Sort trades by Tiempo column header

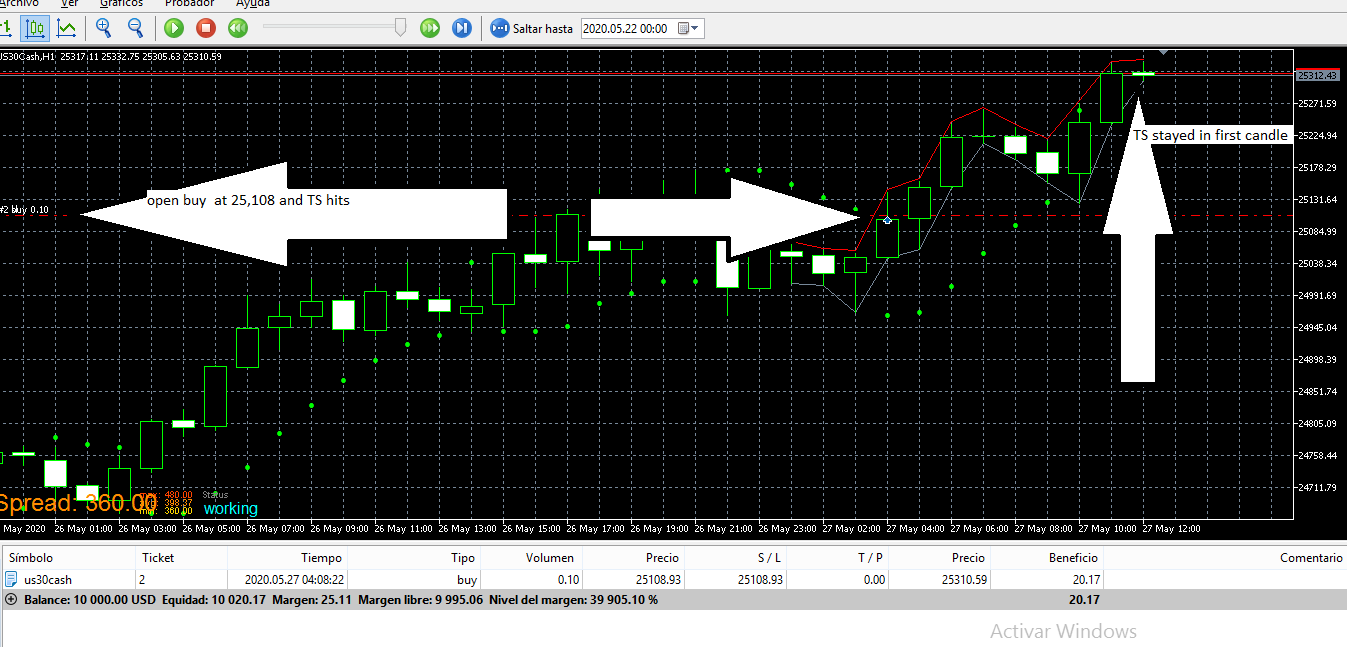288,558
